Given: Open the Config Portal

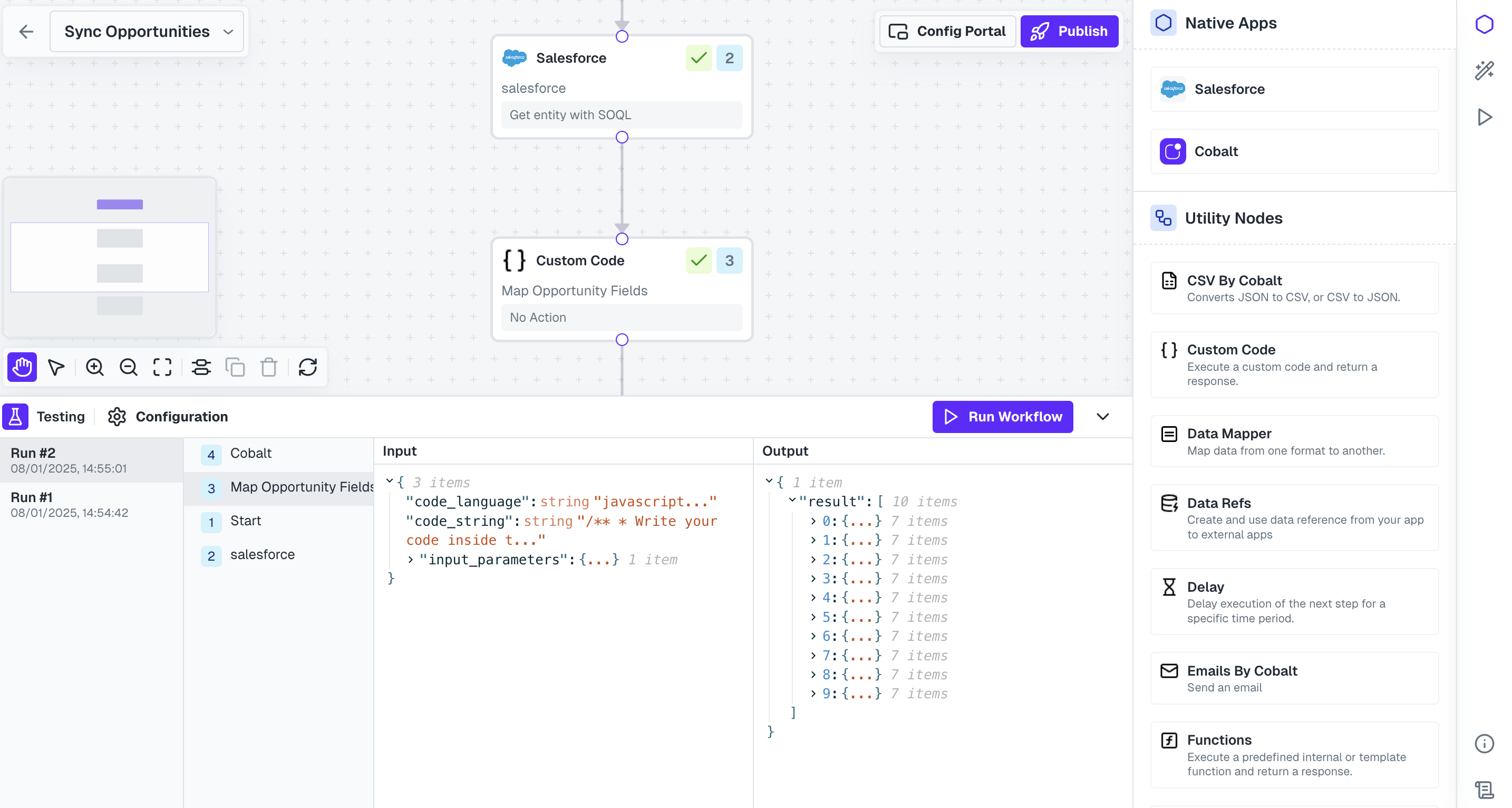Looking at the screenshot, I should click(947, 31).
